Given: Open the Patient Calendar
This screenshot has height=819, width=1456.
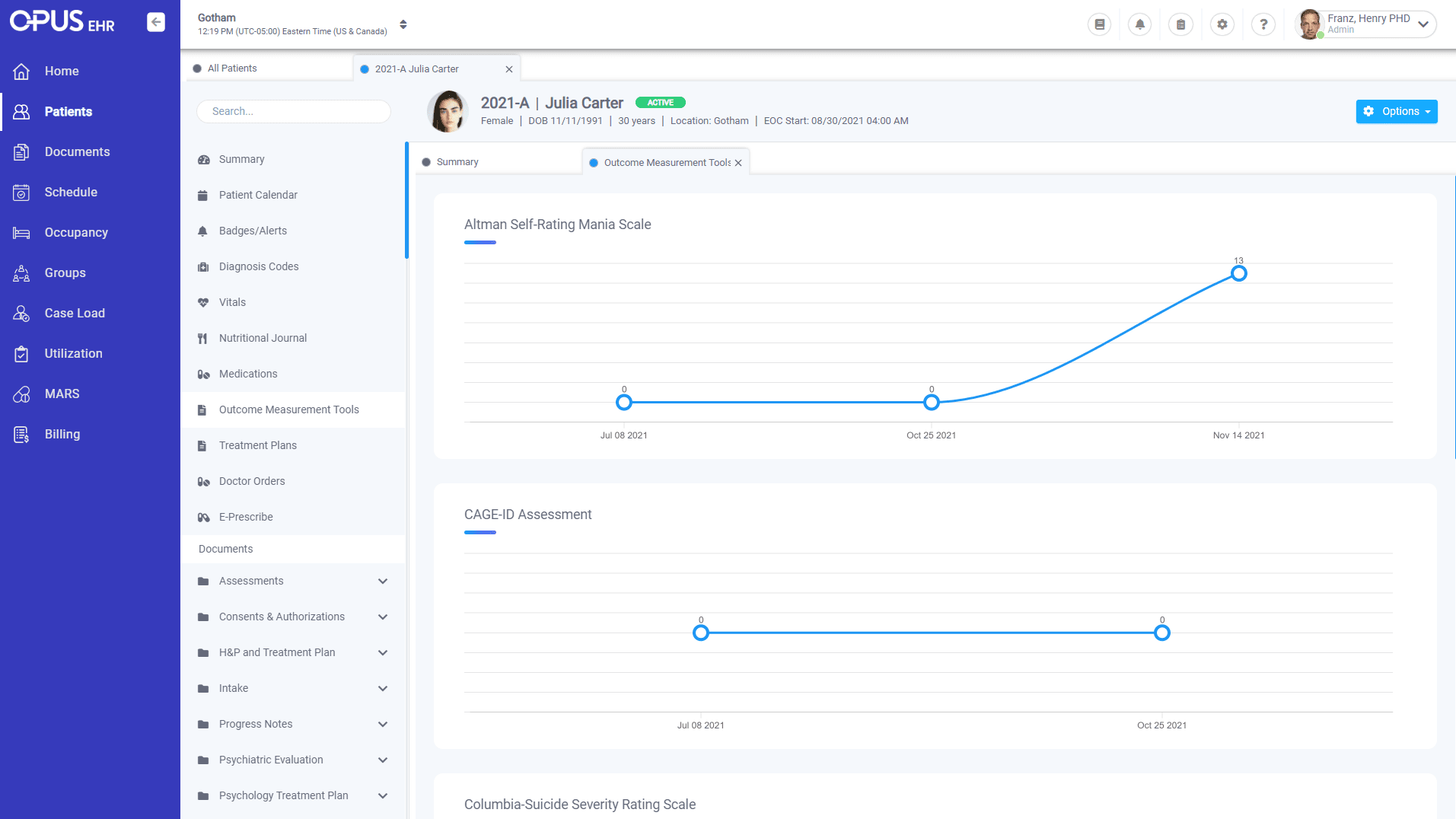Looking at the screenshot, I should 258,195.
